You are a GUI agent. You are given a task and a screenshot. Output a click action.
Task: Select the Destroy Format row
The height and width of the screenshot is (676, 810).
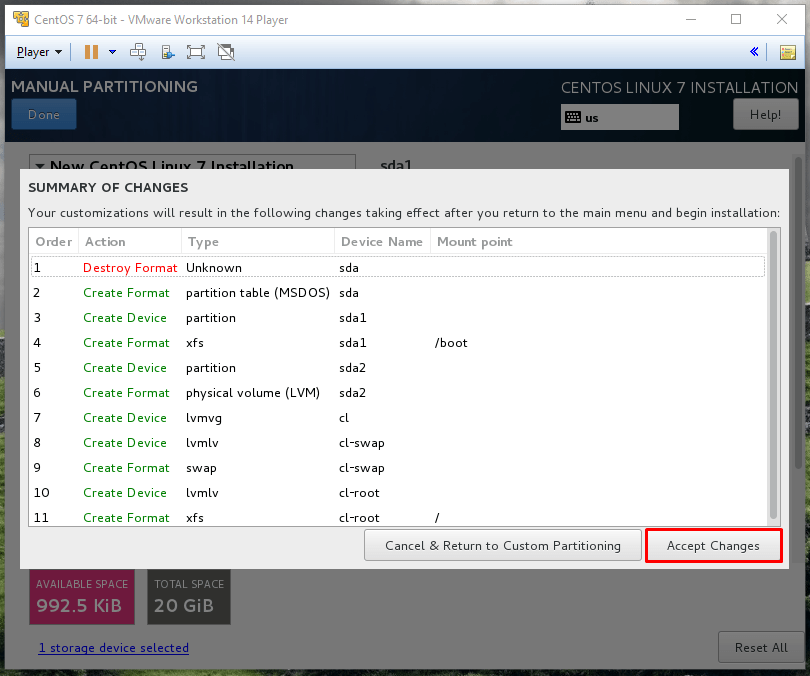[x=398, y=268]
